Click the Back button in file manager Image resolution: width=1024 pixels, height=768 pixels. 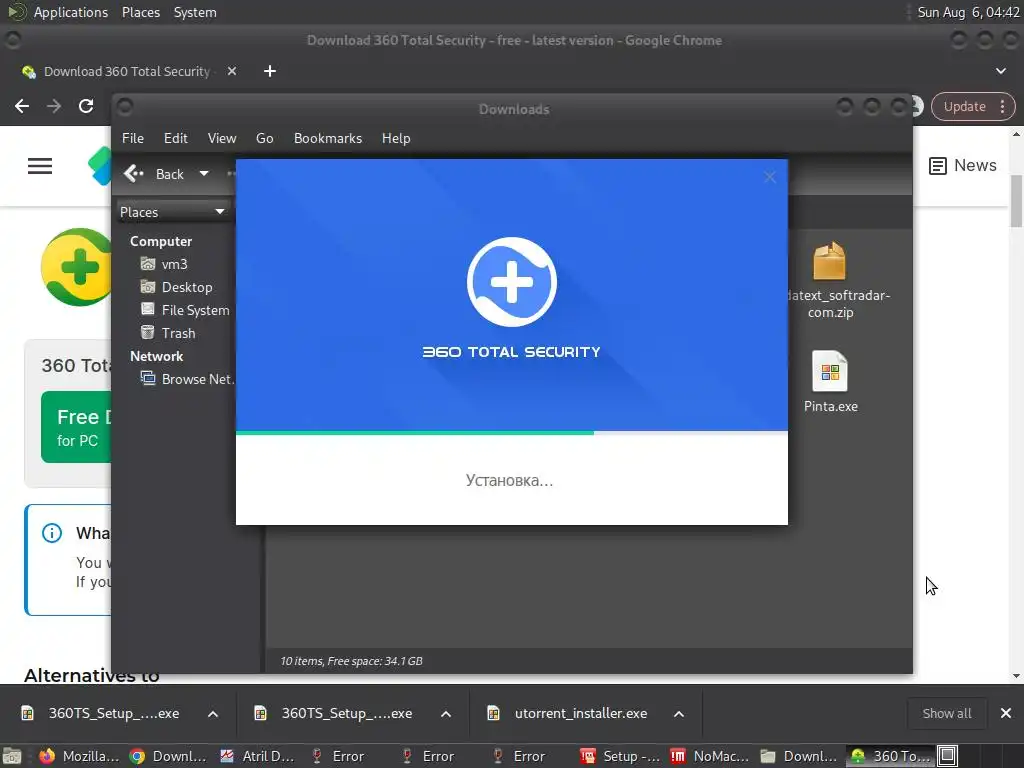click(x=155, y=174)
